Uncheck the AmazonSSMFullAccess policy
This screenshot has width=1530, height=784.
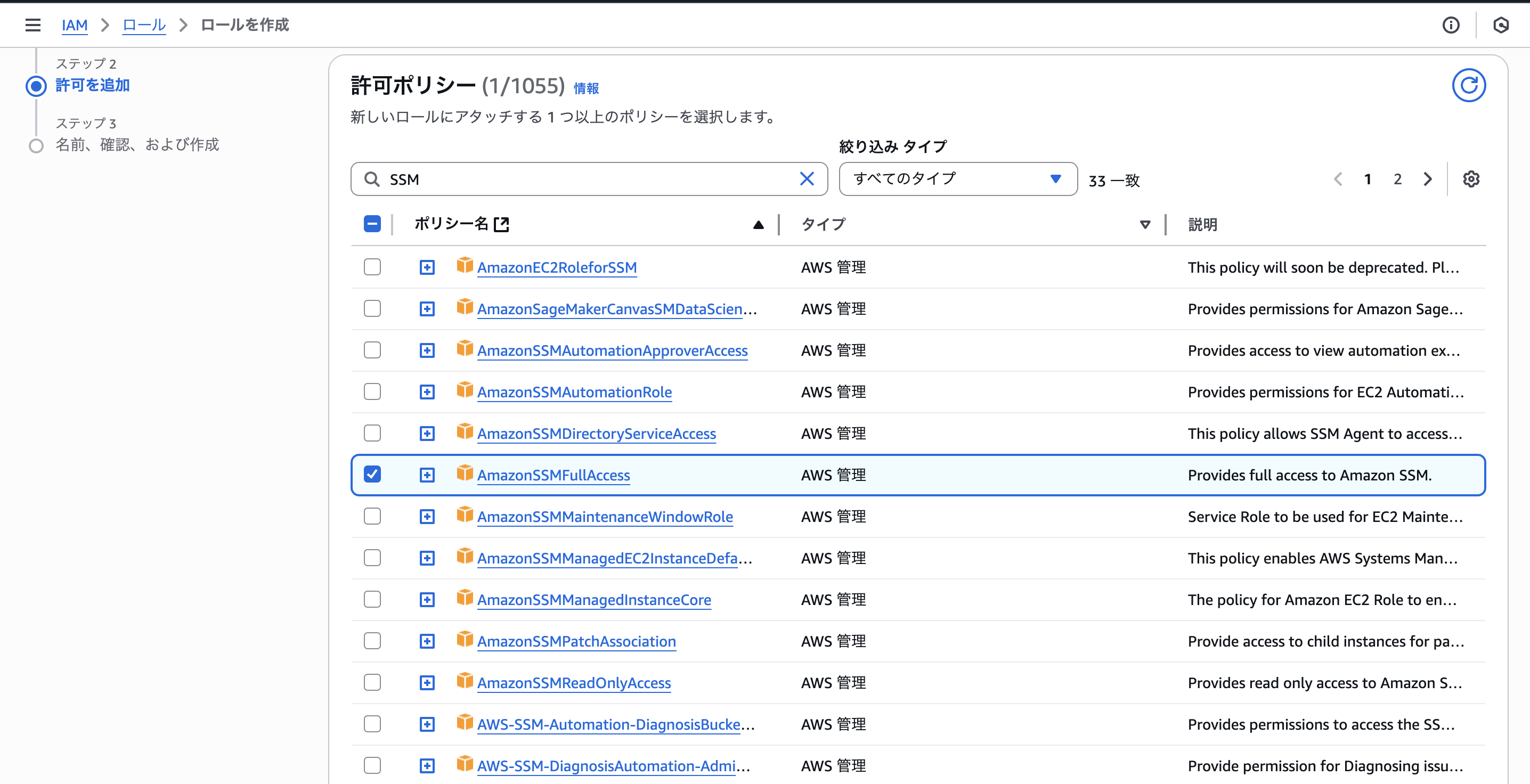click(372, 474)
